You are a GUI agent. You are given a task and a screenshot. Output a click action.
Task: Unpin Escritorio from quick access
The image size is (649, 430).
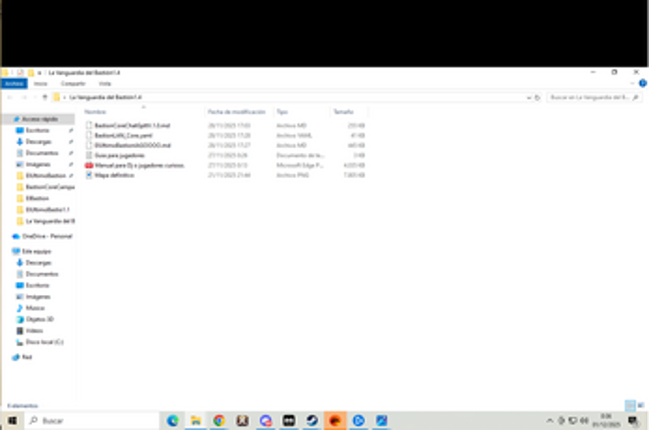pyautogui.click(x=71, y=130)
